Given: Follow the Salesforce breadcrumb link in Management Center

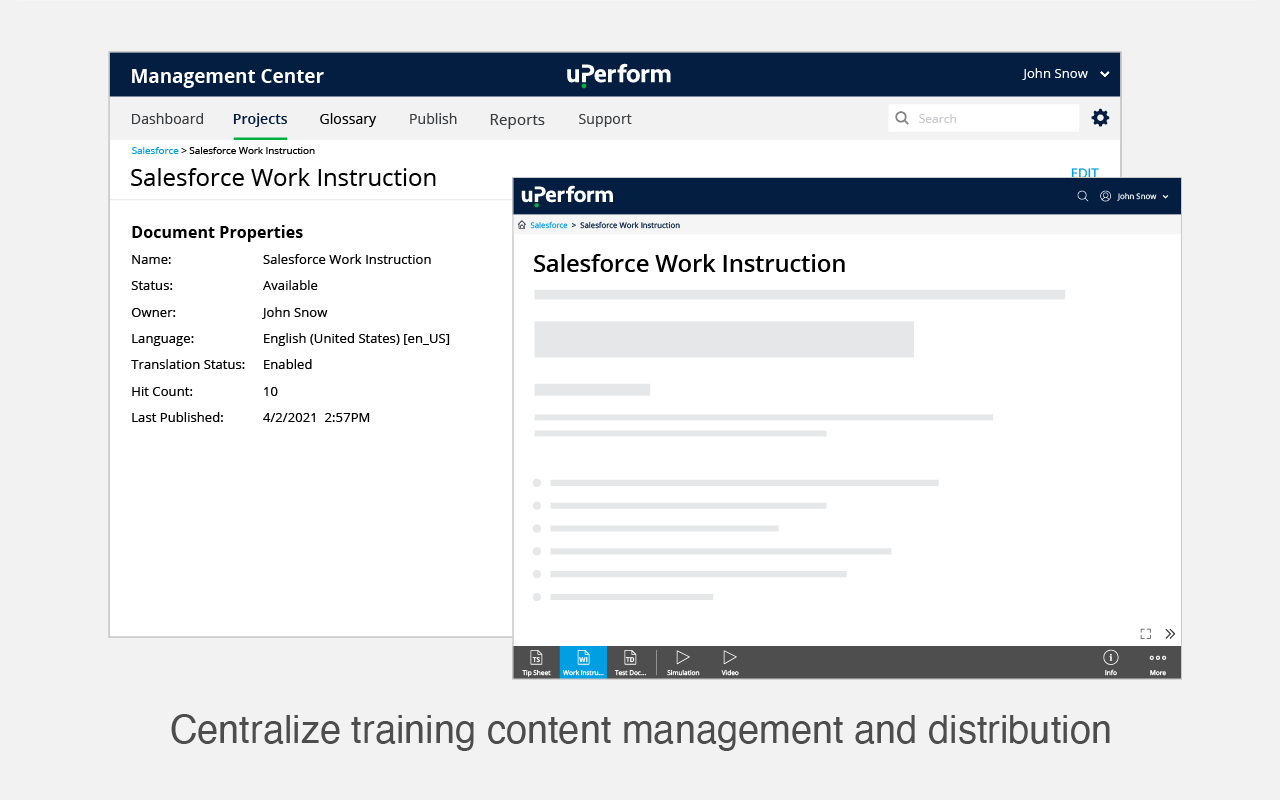Looking at the screenshot, I should click(155, 151).
